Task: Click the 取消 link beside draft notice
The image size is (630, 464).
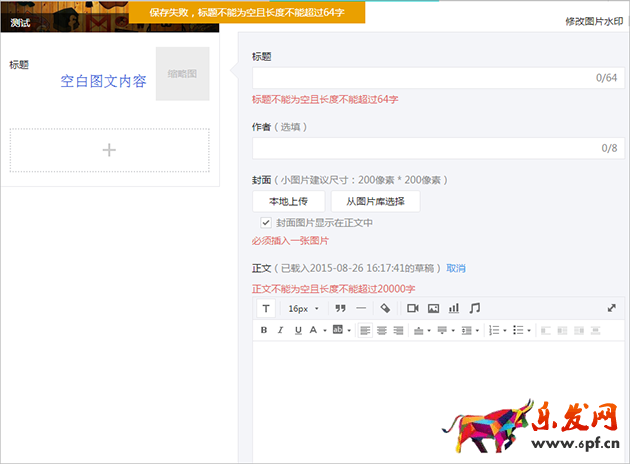Action: pos(456,268)
